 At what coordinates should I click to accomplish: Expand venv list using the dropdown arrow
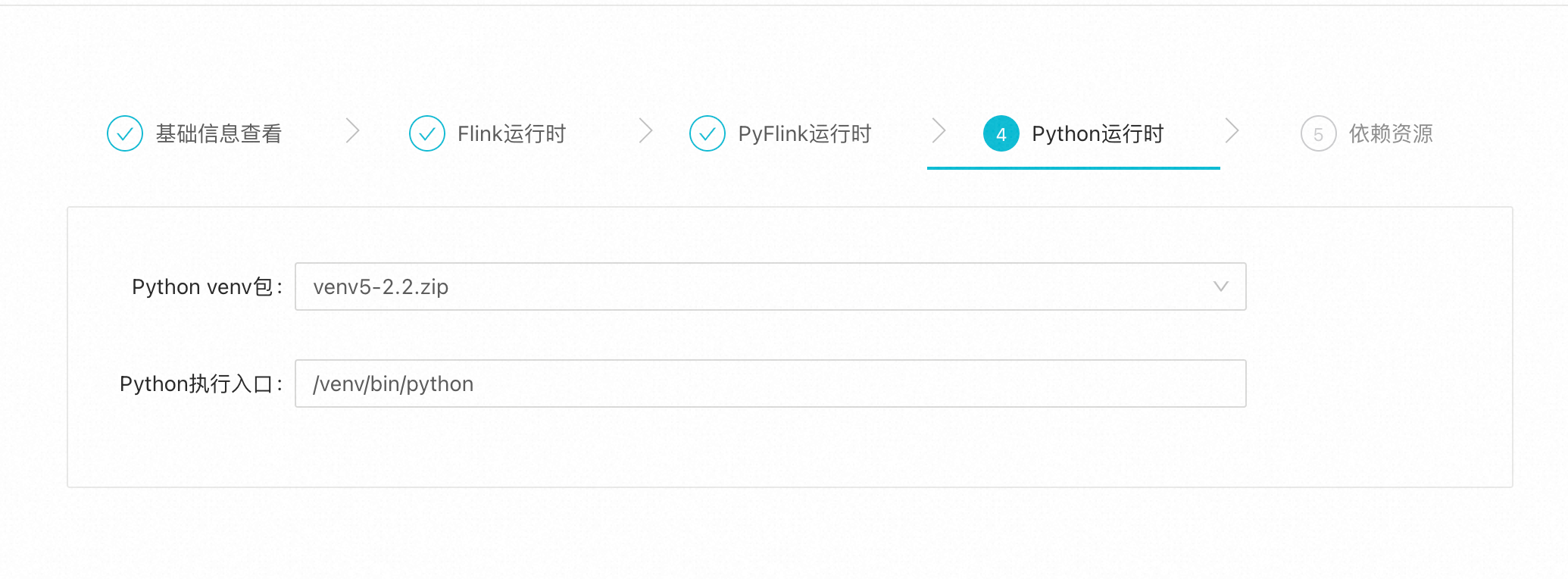click(1220, 286)
